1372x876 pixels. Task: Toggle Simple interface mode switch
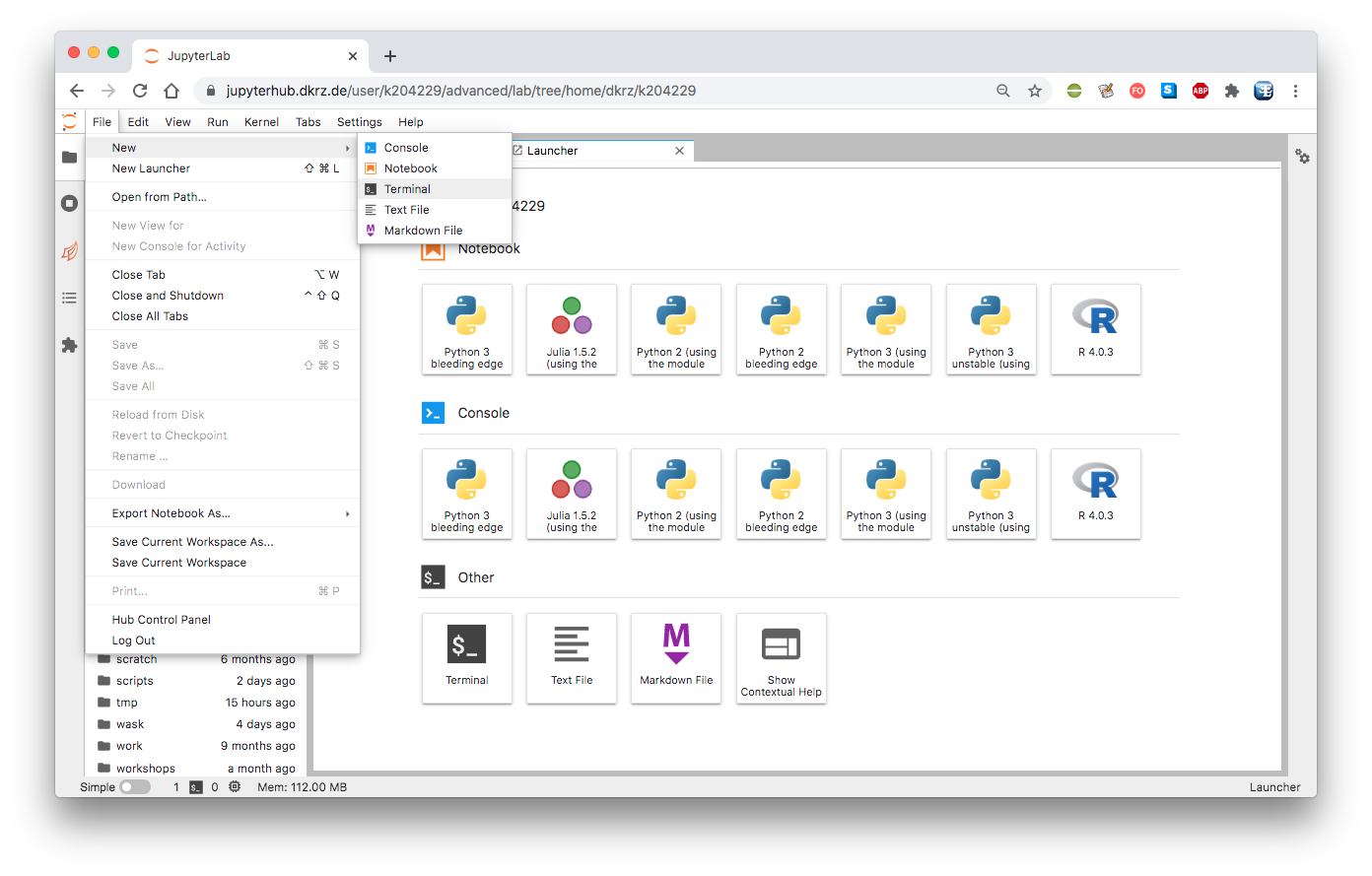coord(135,787)
